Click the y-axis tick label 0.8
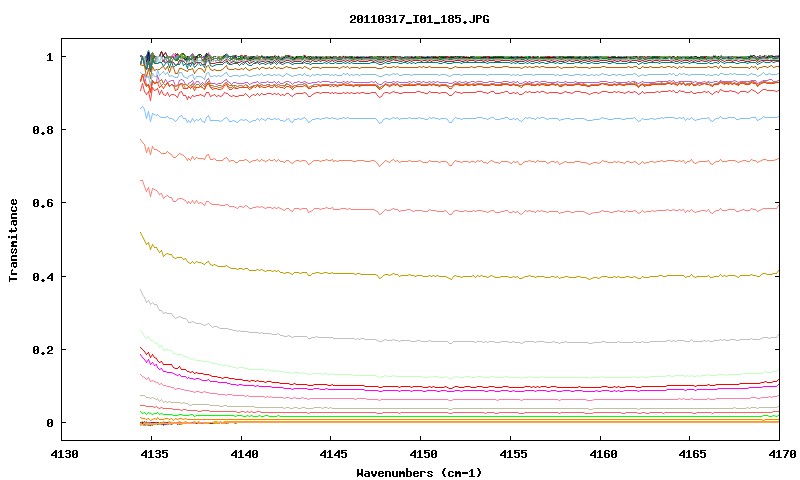 (x=42, y=130)
